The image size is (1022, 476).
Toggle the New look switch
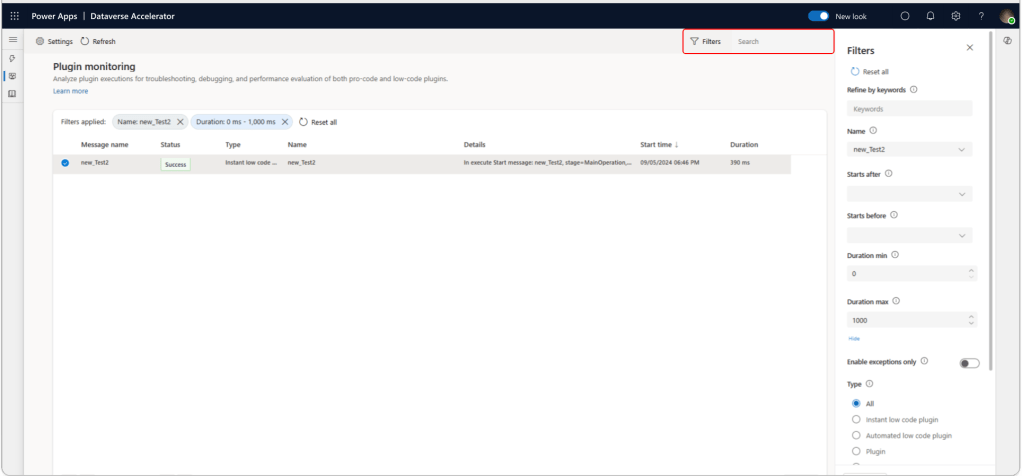click(818, 16)
